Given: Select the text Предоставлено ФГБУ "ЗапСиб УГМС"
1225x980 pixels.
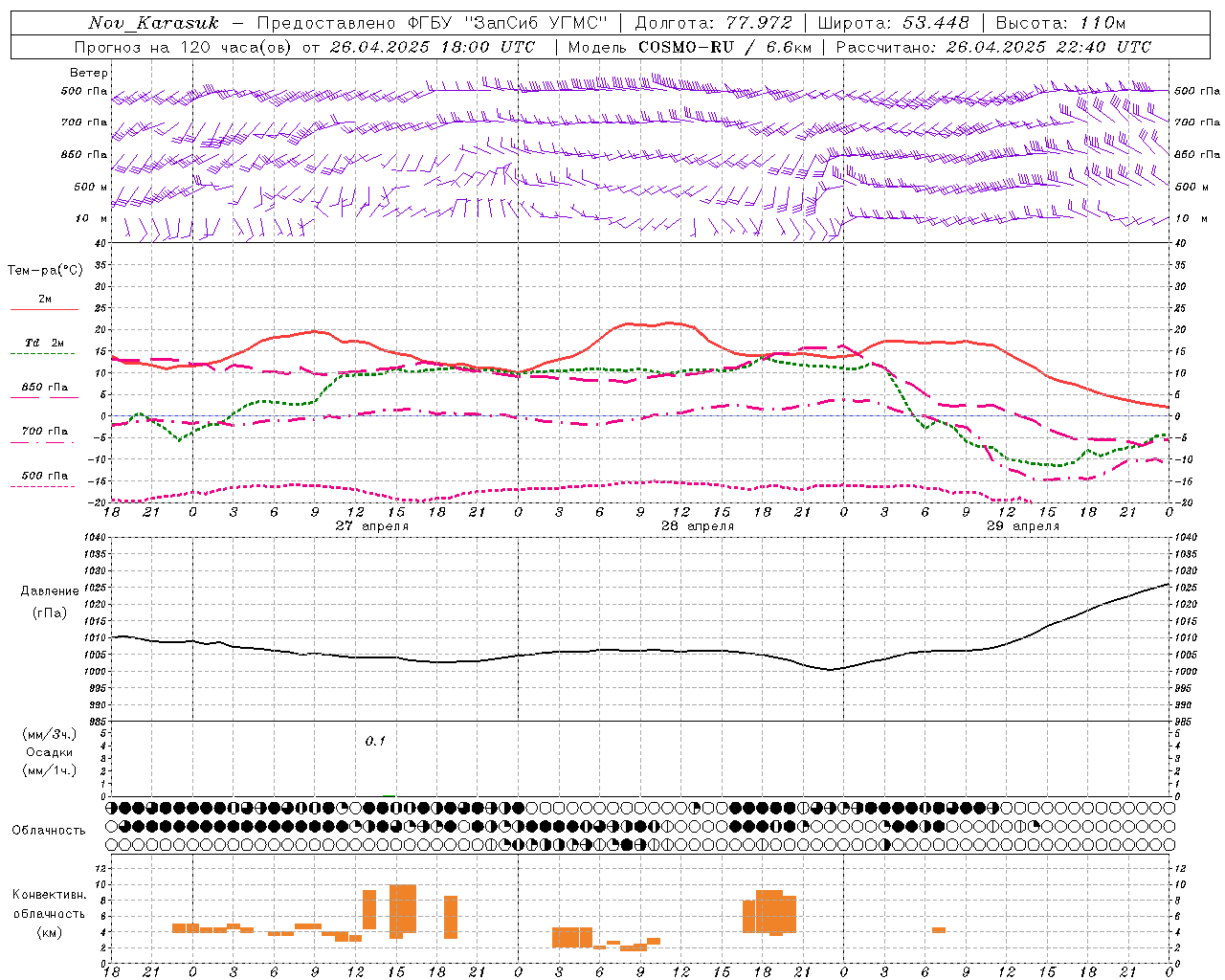Looking at the screenshot, I should click(431, 23).
